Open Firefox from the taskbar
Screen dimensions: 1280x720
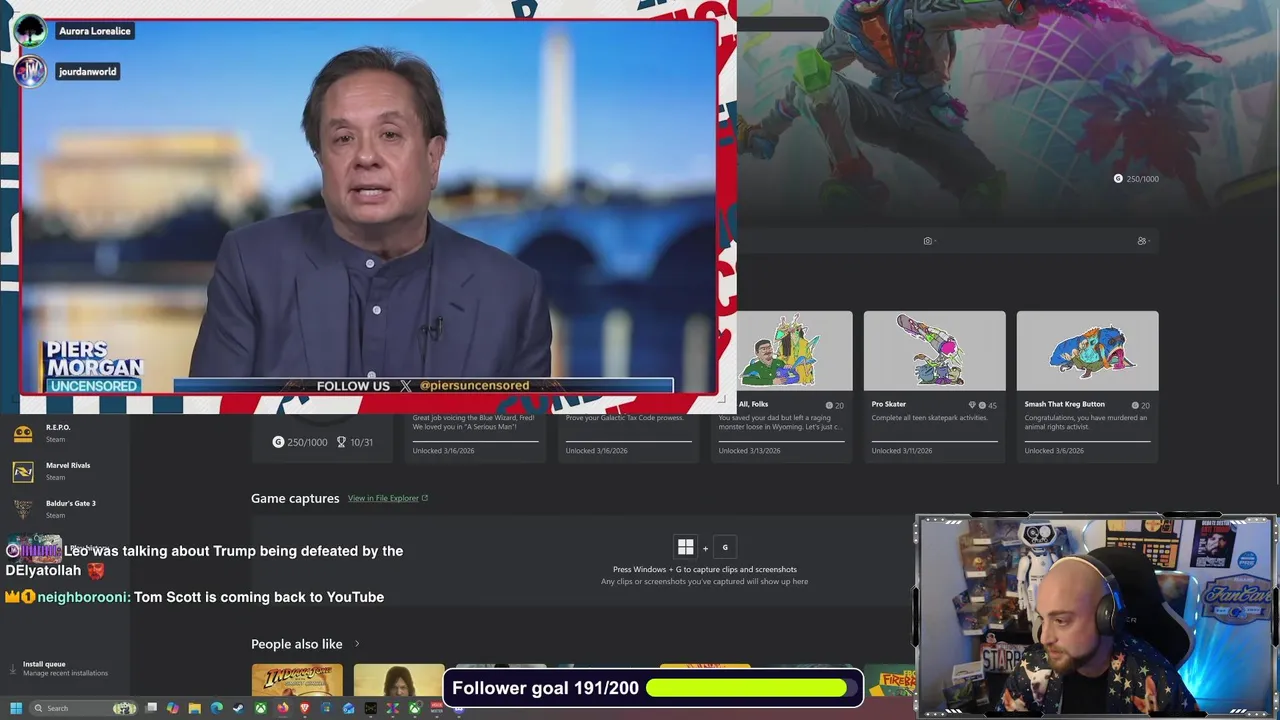[x=283, y=708]
